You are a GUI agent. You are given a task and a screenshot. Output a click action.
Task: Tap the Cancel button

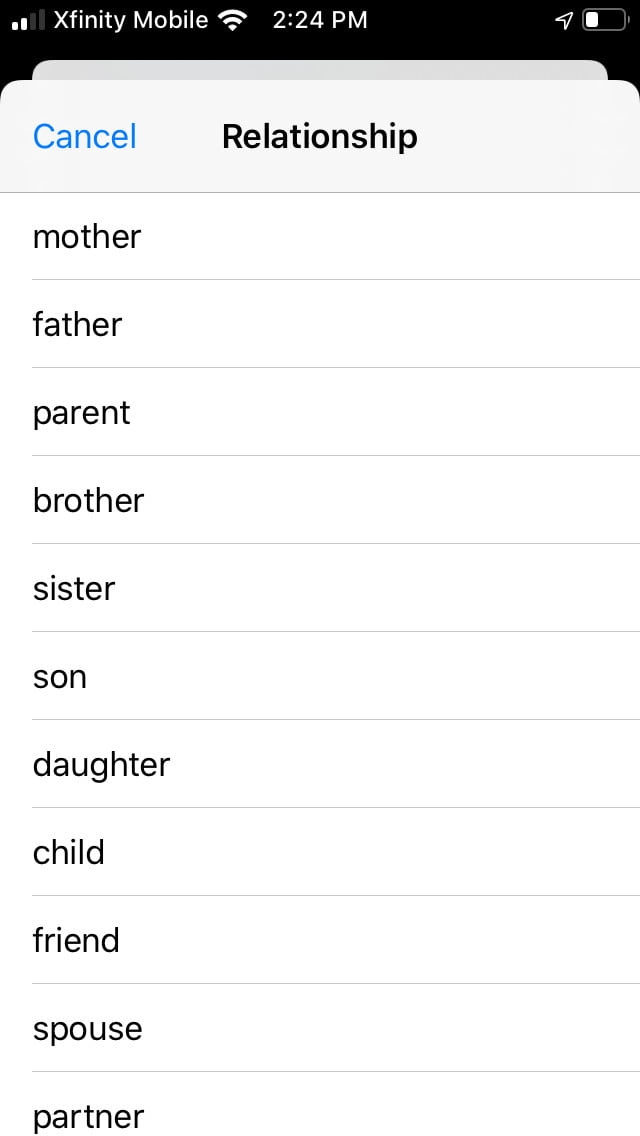tap(84, 136)
